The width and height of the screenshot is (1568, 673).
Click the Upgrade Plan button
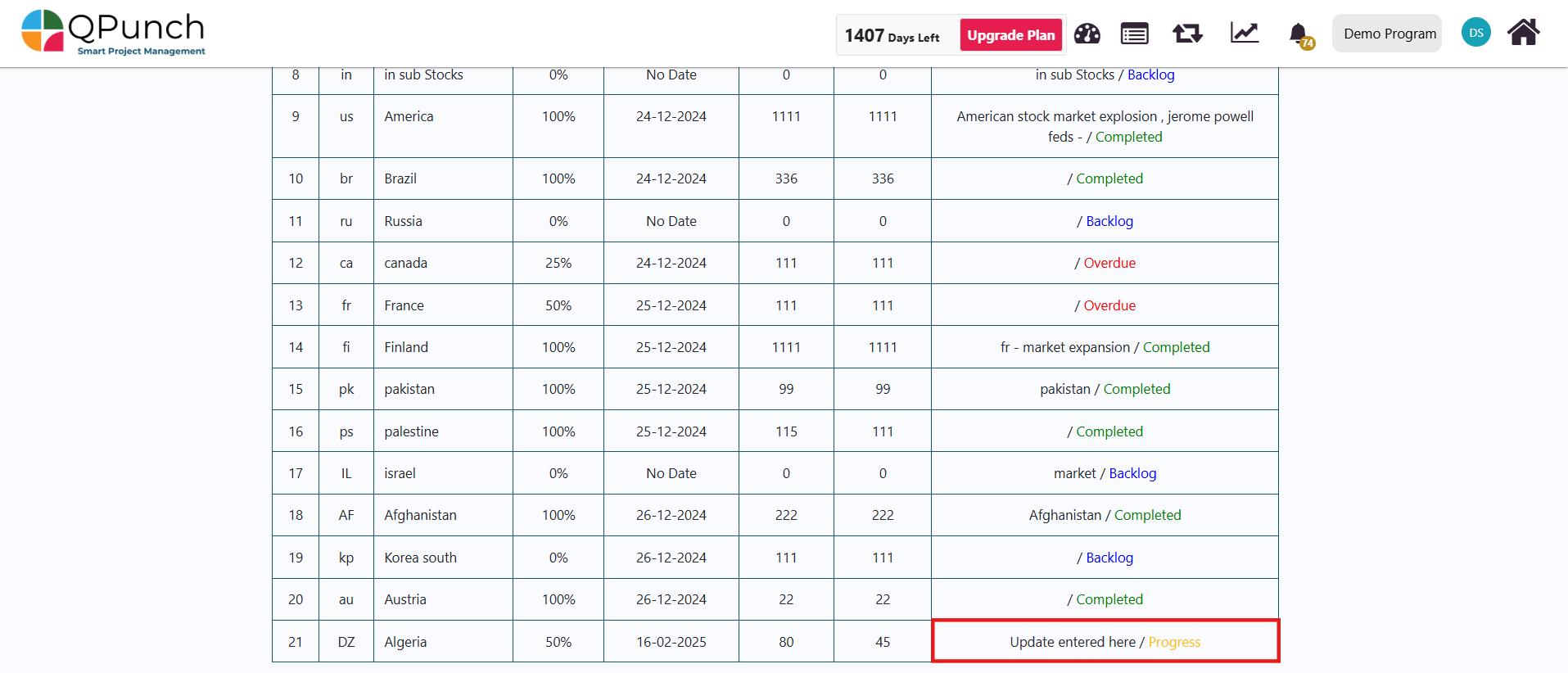click(x=1011, y=35)
